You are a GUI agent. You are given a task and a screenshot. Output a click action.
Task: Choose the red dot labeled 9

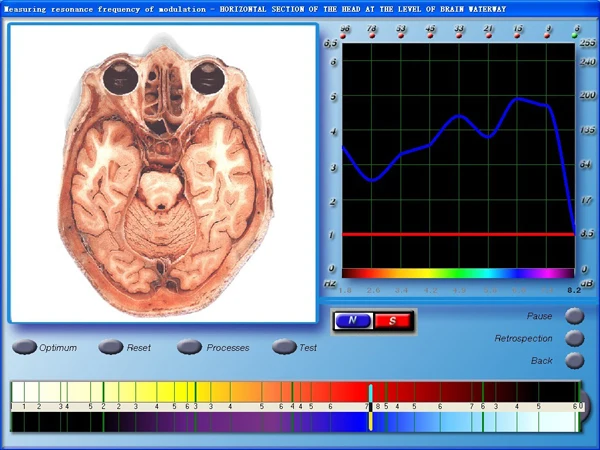click(x=546, y=35)
